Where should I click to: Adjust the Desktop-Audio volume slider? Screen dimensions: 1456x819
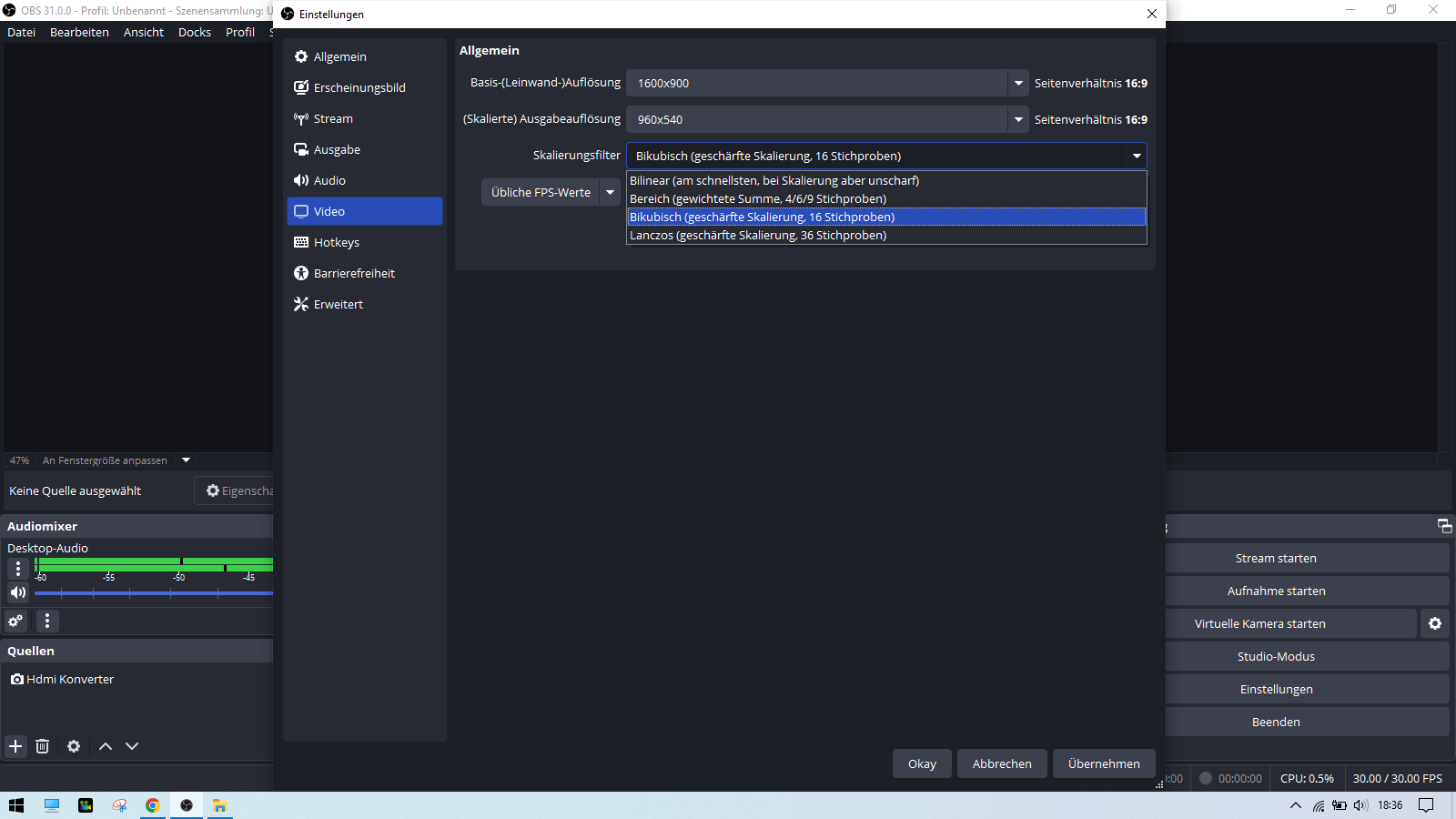154,592
